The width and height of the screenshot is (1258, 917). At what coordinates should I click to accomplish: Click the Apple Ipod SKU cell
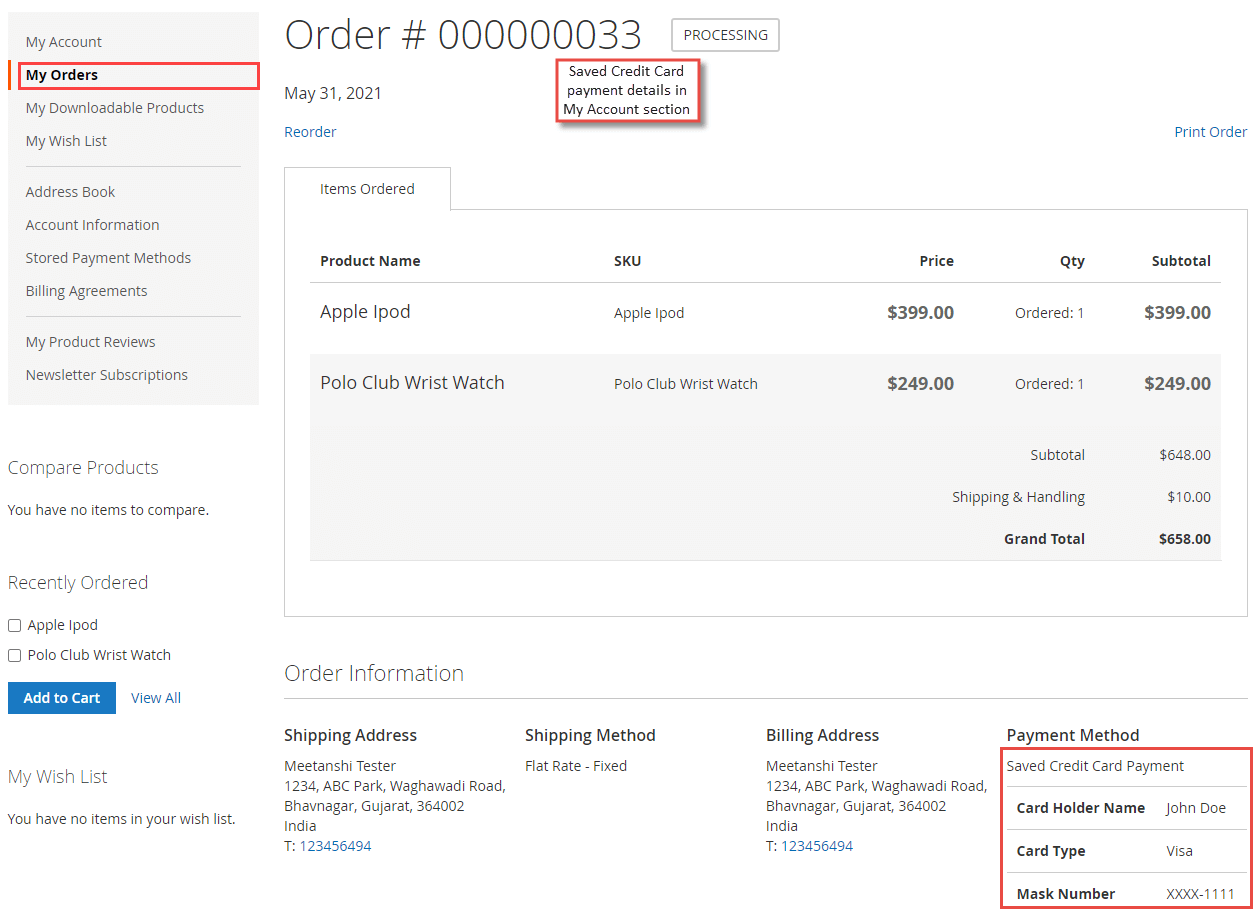[649, 313]
